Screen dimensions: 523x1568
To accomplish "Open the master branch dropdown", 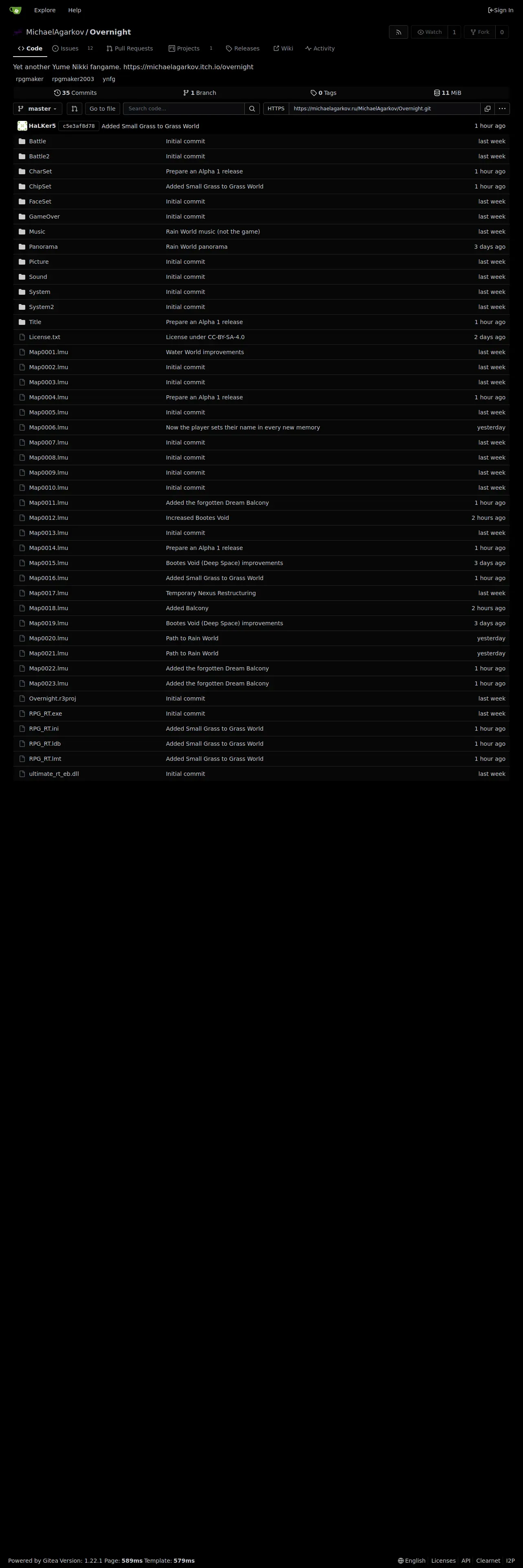I will pos(38,109).
